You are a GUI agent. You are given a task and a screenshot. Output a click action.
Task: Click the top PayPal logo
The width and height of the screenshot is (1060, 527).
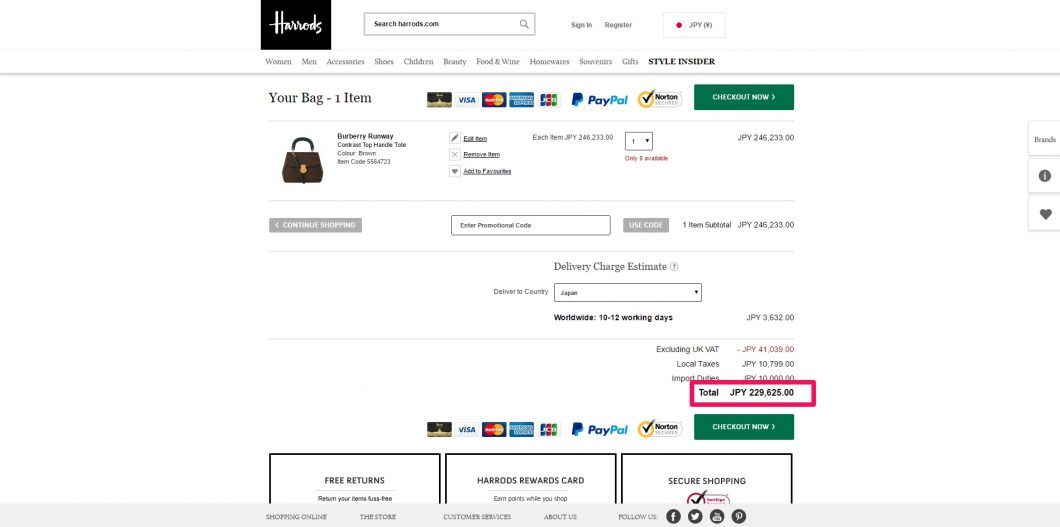[x=600, y=100]
